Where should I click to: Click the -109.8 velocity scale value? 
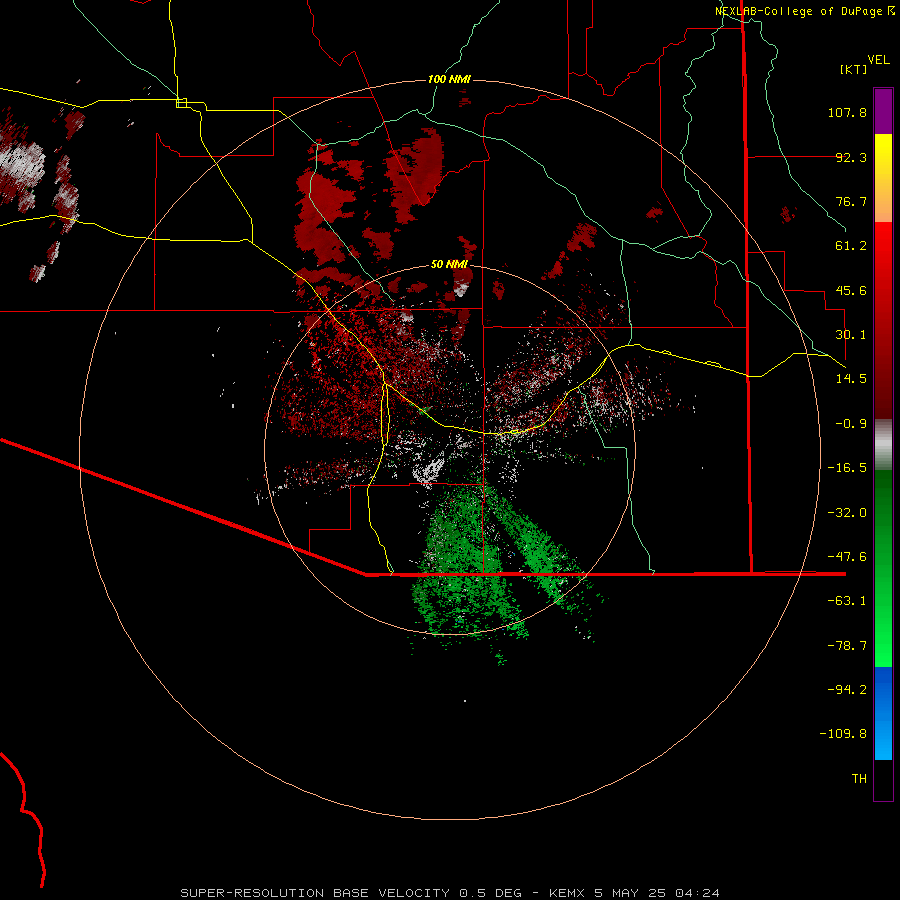click(843, 734)
